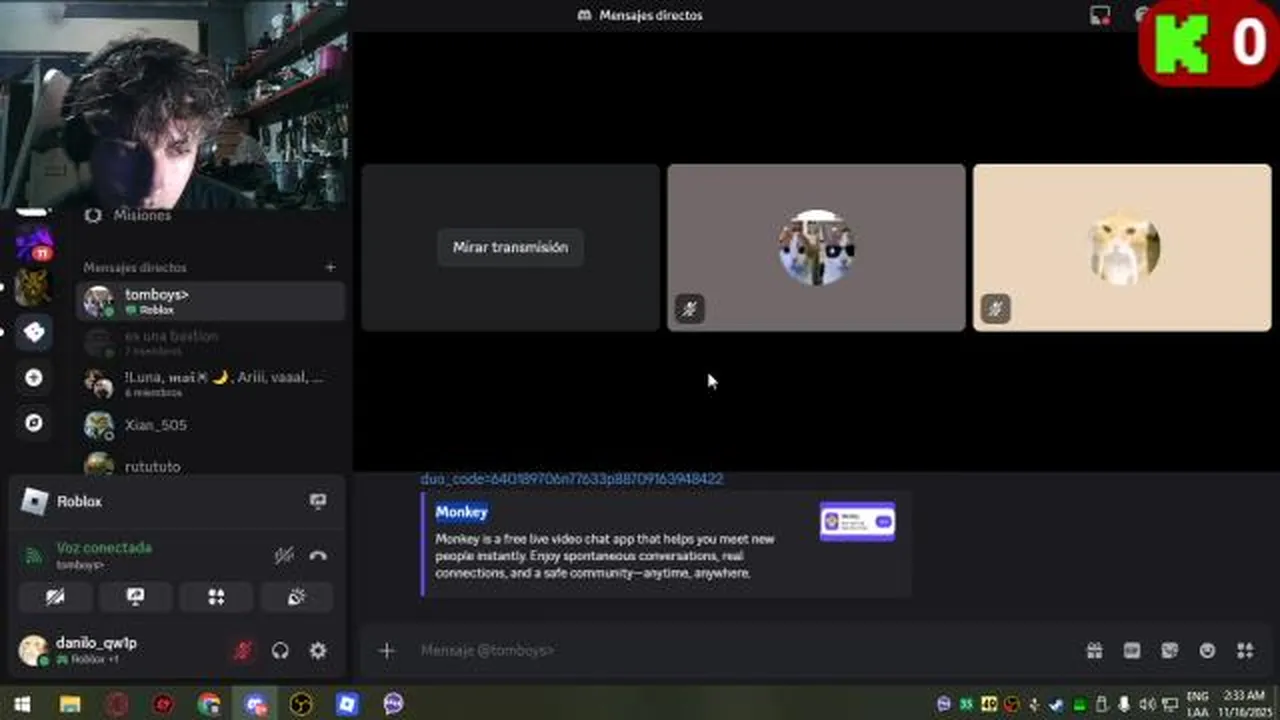1280x720 pixels.
Task: Open user settings gear icon
Action: (x=318, y=651)
